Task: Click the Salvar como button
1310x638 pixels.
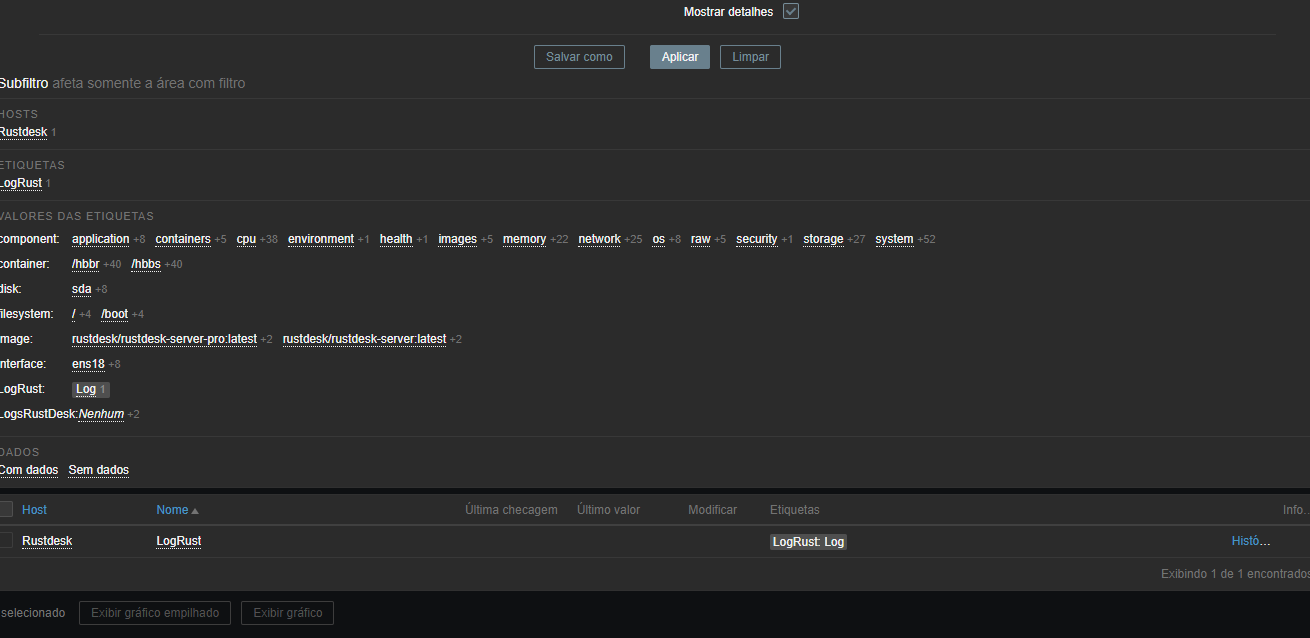Action: [579, 57]
